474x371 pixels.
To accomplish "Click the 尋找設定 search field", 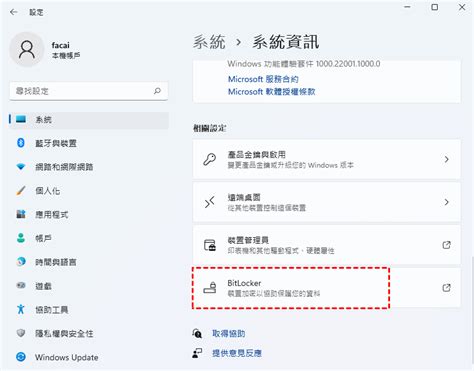I will point(89,91).
